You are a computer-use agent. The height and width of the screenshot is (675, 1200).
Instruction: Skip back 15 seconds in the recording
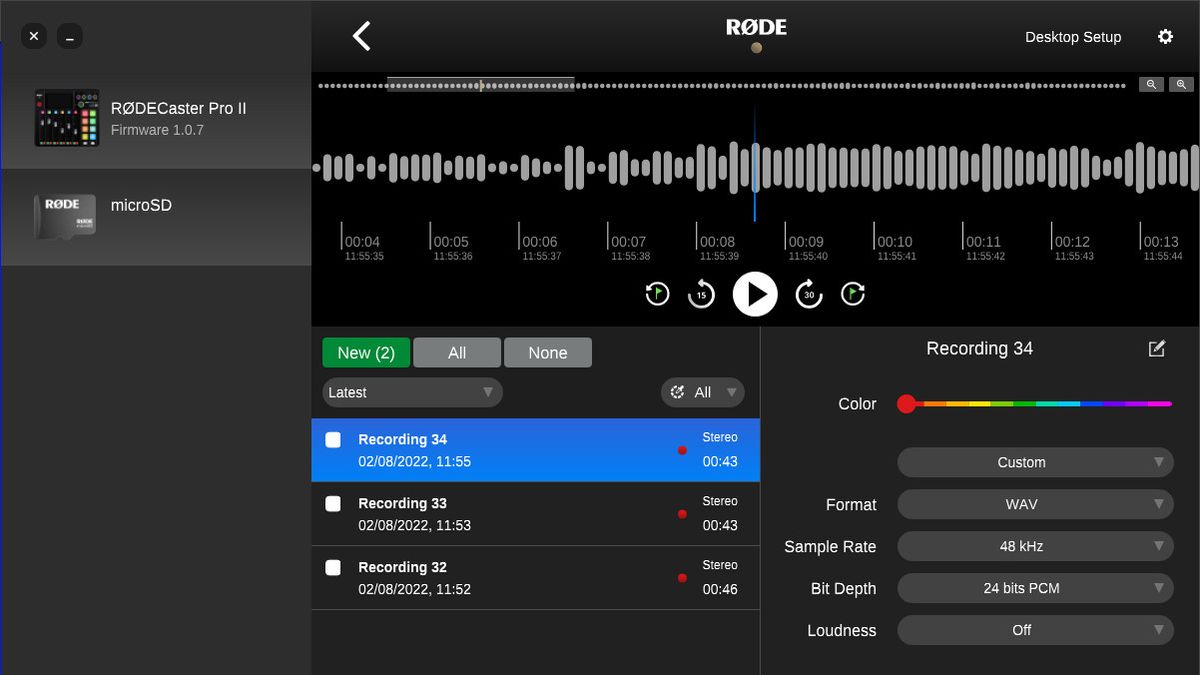pyautogui.click(x=701, y=293)
